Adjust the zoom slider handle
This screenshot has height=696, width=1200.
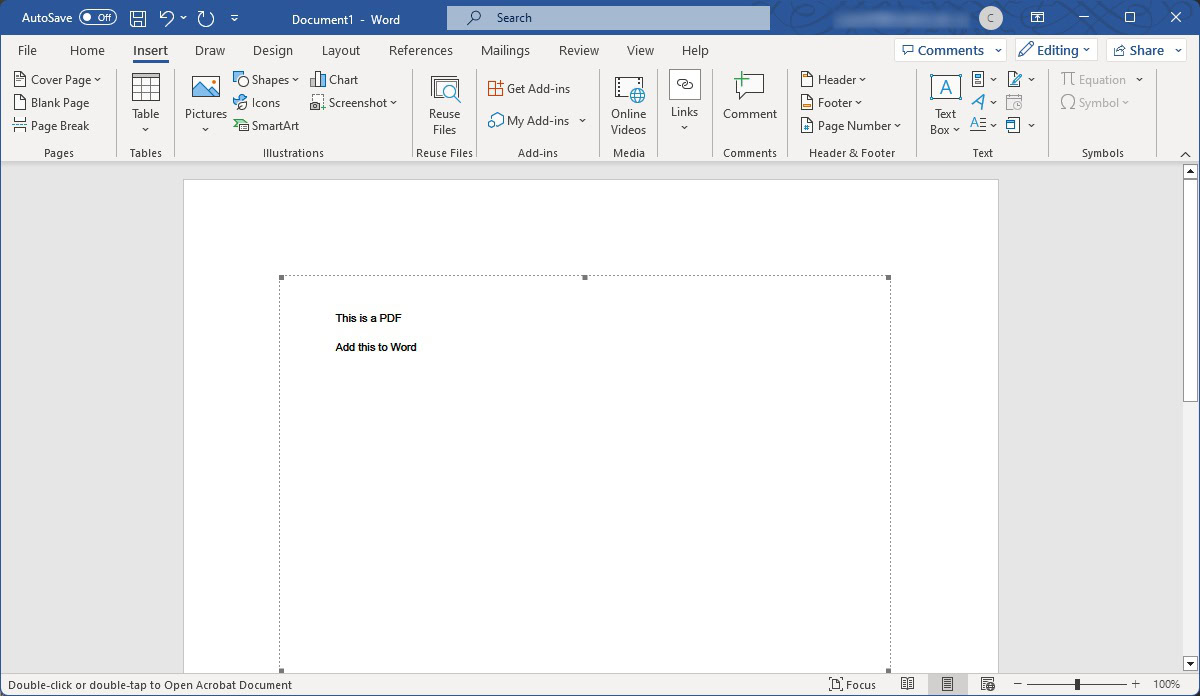(x=1077, y=684)
